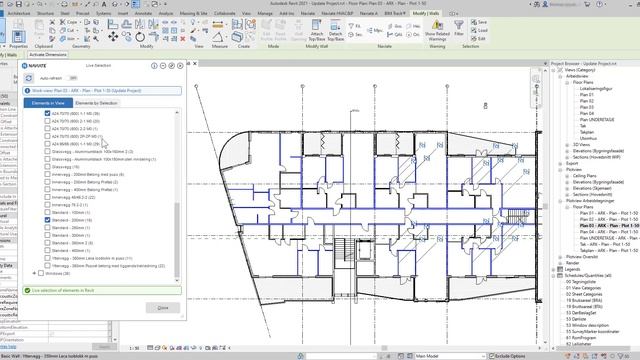Check the Innervegg 78 2-2 (1) checkbox
This screenshot has width=640, height=360.
pos(47,204)
